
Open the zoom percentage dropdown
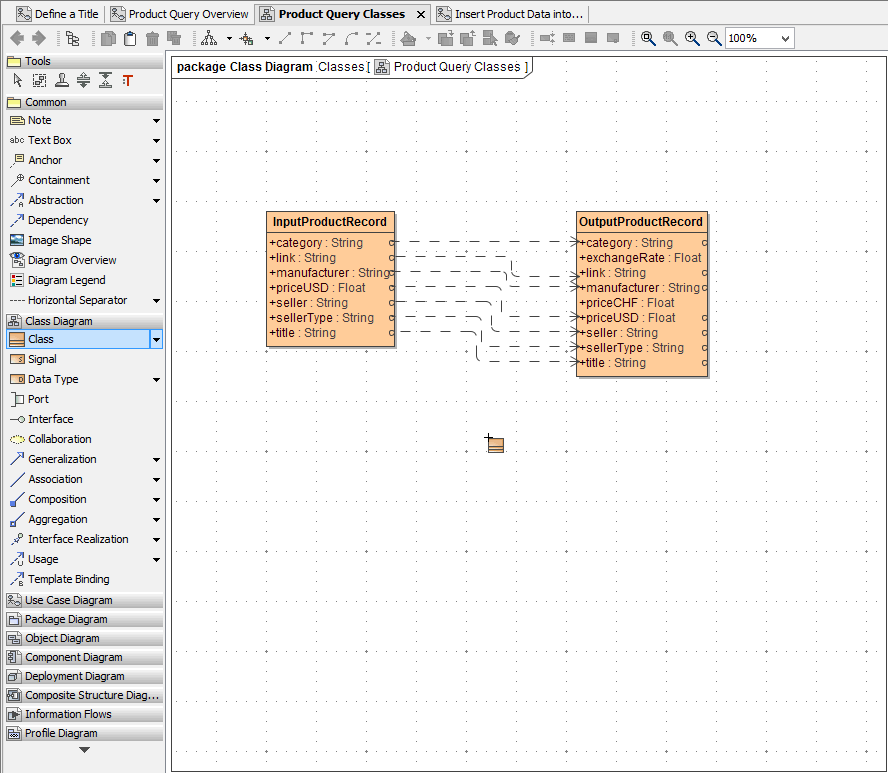tap(784, 38)
